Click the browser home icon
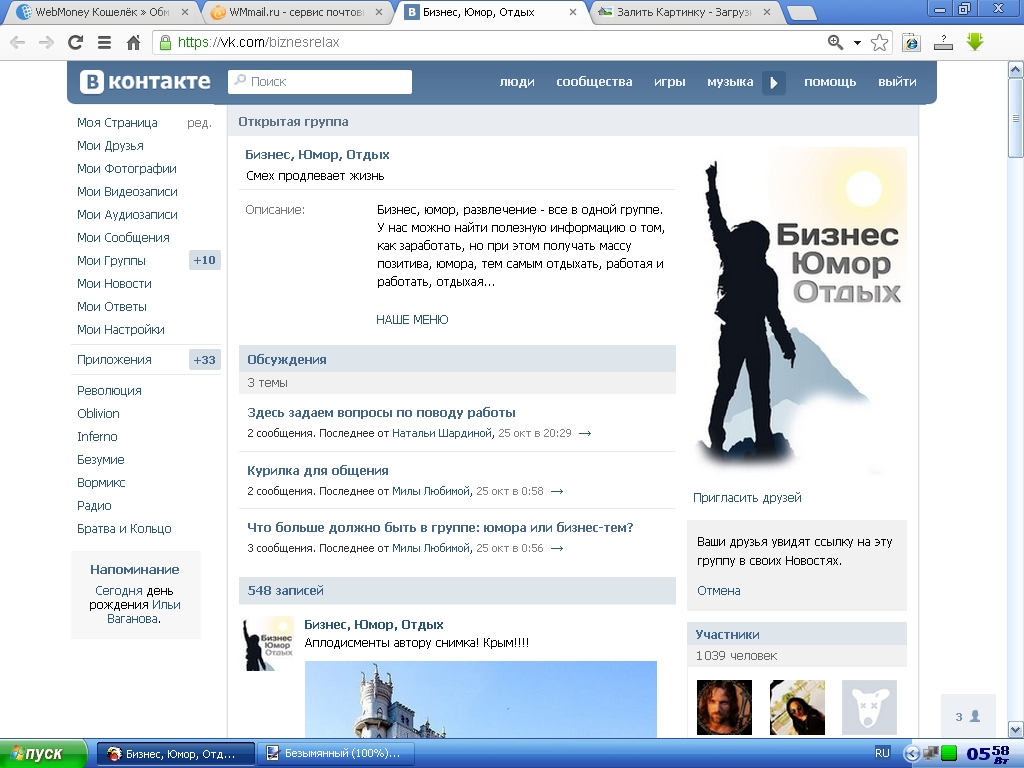 [x=133, y=43]
